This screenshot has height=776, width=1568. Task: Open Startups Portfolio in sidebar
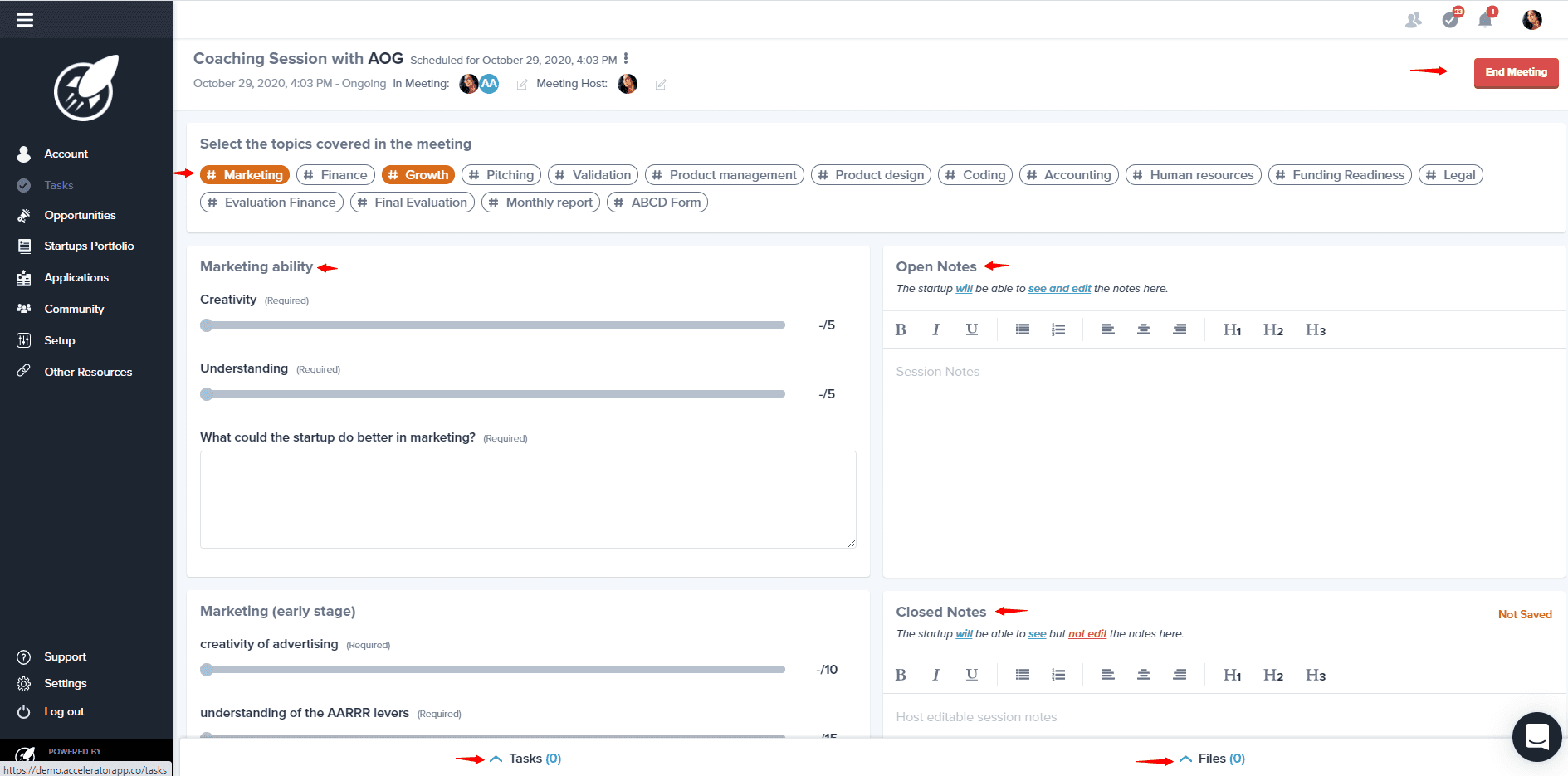pyautogui.click(x=89, y=246)
